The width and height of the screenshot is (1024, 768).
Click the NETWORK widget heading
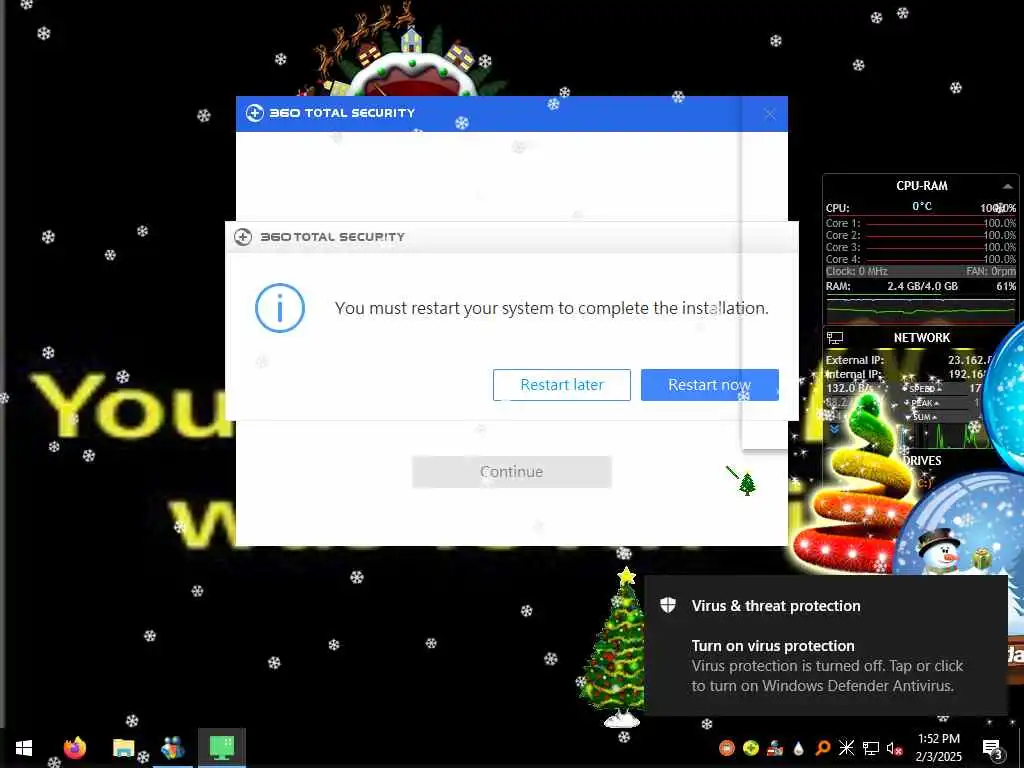click(x=921, y=338)
